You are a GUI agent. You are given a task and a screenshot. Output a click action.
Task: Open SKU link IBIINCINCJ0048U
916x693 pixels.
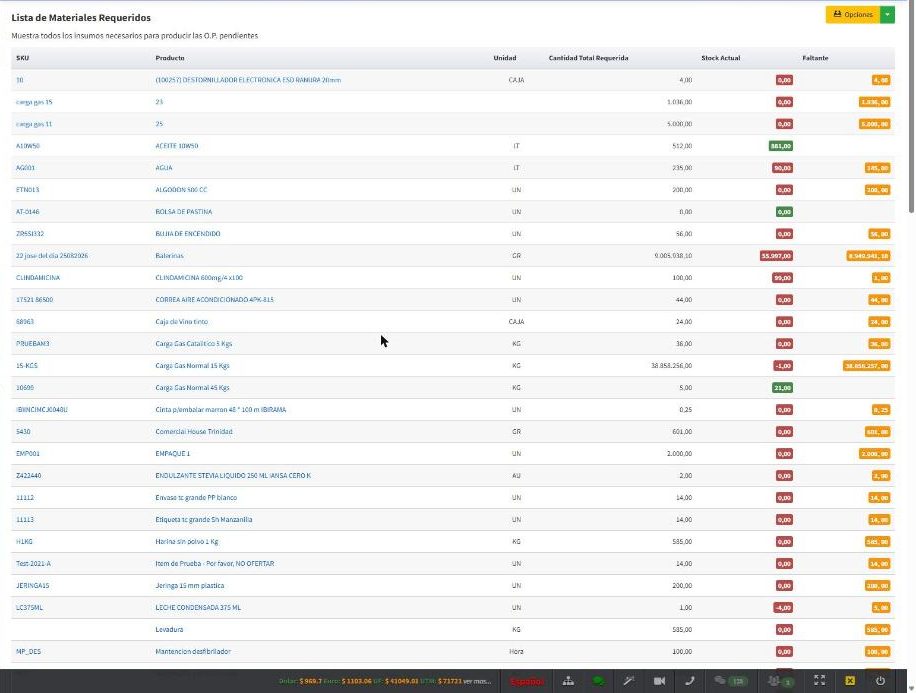(x=41, y=410)
